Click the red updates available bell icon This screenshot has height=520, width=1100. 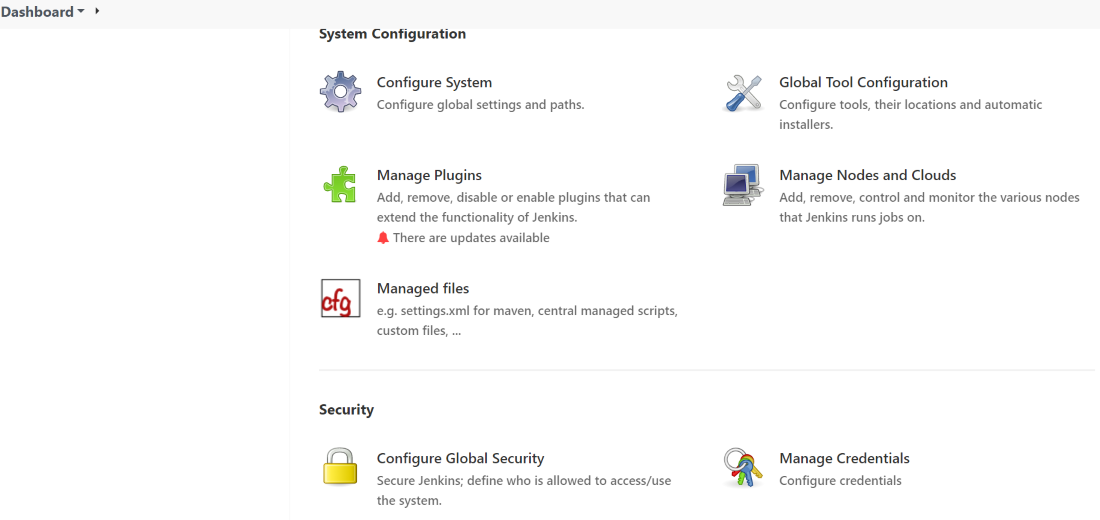click(383, 238)
